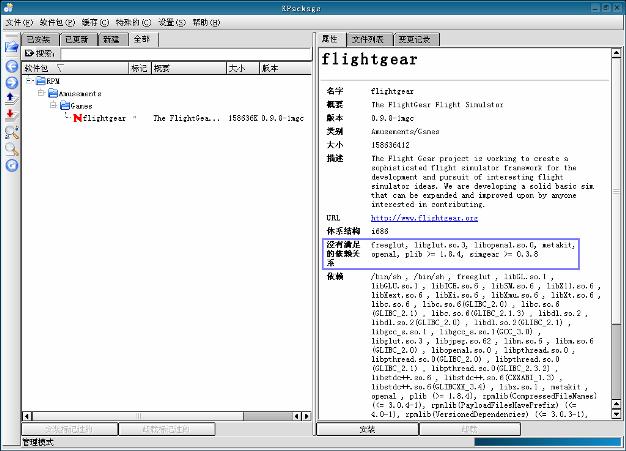This screenshot has height=451, width=626.
Task: Open the http://www.flightgear.org link
Action: click(424, 218)
